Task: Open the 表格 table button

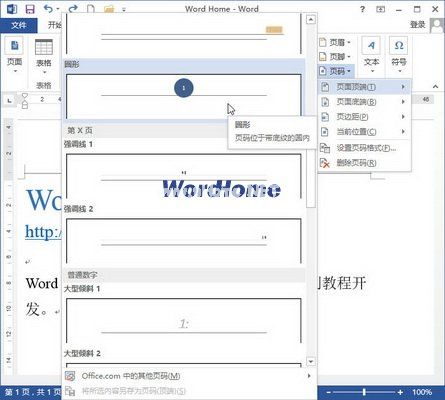Action: tap(44, 57)
